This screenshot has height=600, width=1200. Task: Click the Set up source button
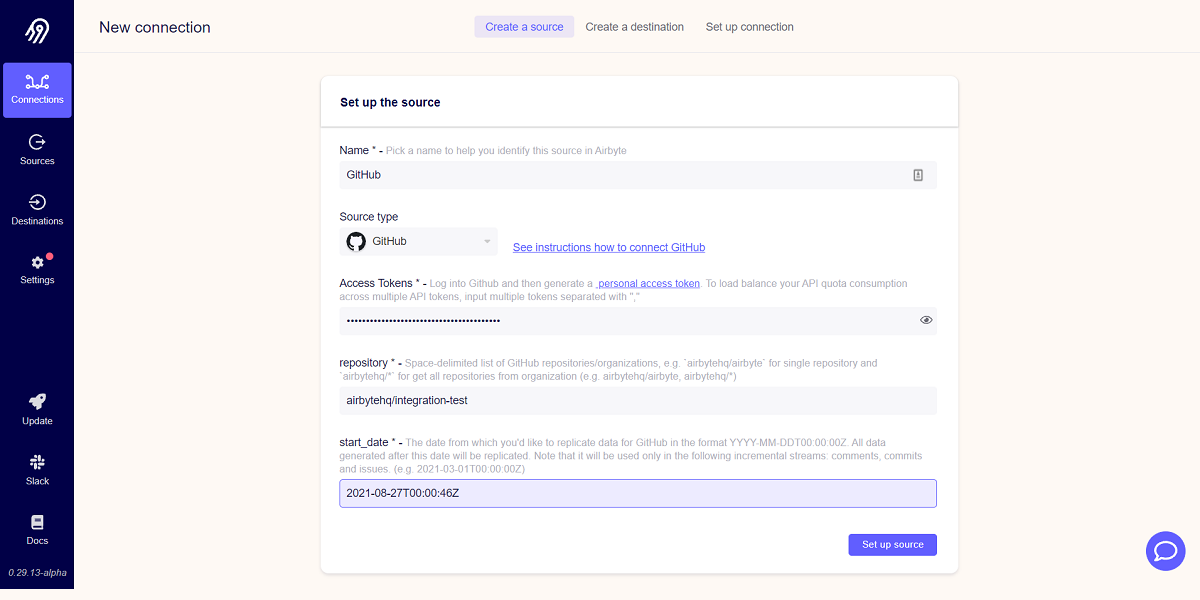click(893, 544)
